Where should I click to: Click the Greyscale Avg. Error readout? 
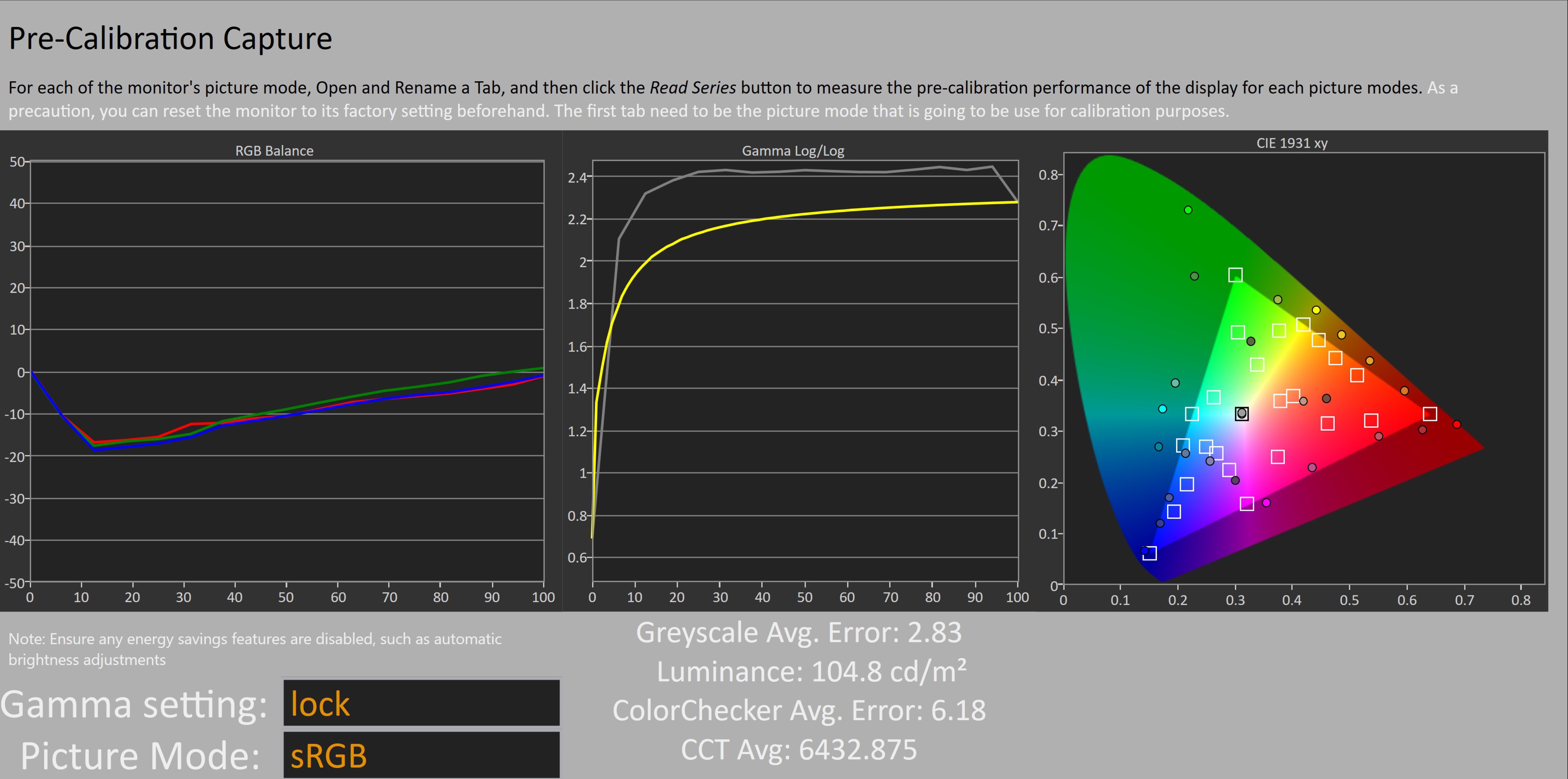tap(799, 633)
